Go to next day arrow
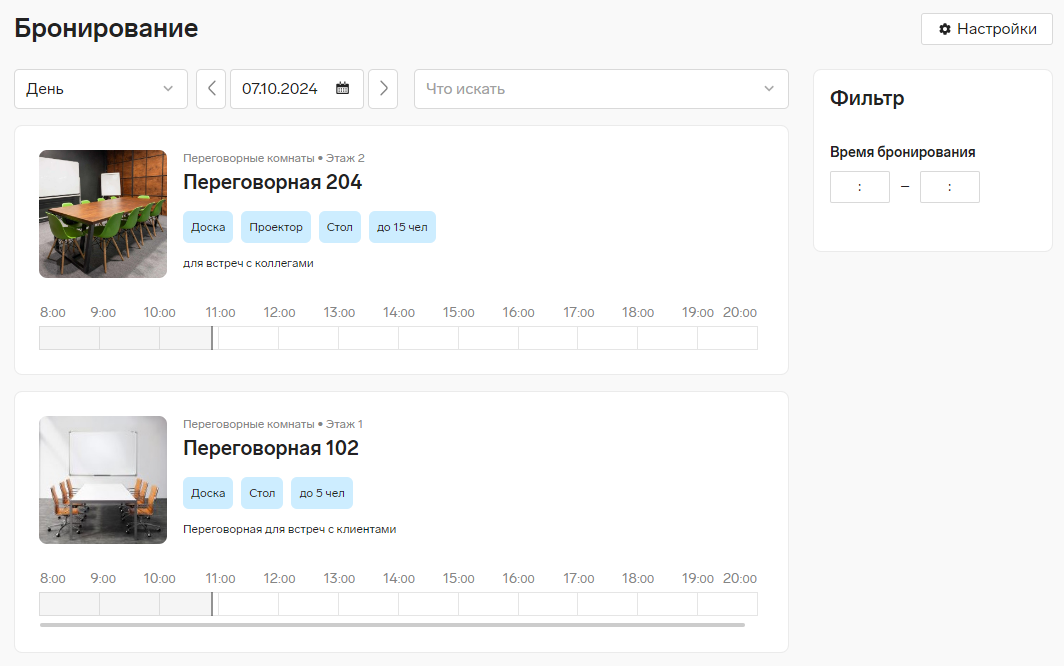This screenshot has height=666, width=1064. pos(383,89)
